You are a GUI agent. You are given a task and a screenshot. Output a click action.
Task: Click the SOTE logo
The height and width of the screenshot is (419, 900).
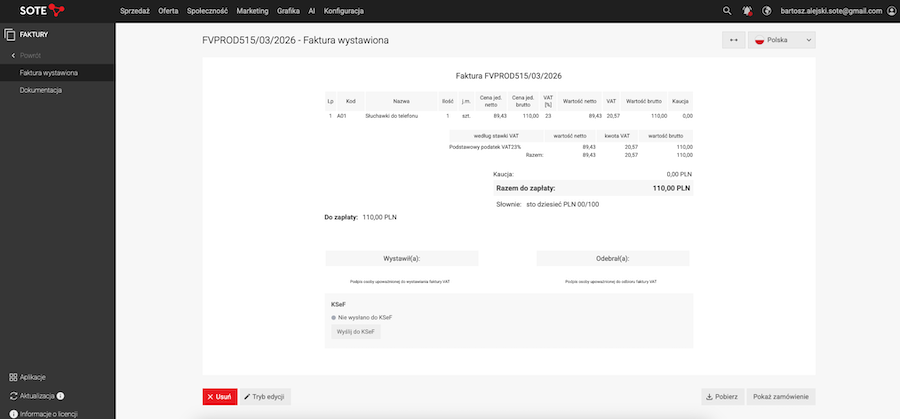click(42, 10)
